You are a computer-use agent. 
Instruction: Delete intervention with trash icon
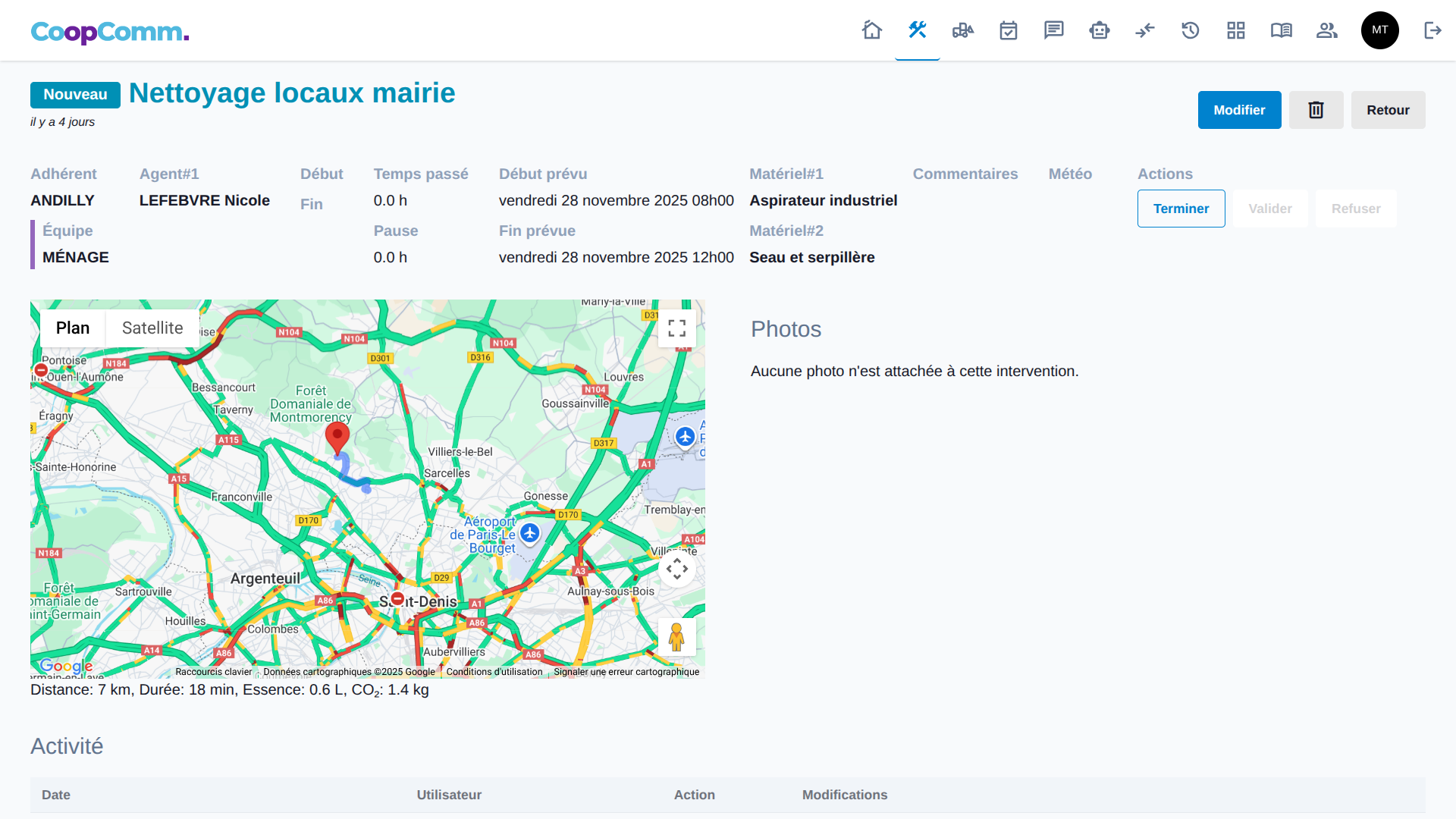coord(1316,110)
